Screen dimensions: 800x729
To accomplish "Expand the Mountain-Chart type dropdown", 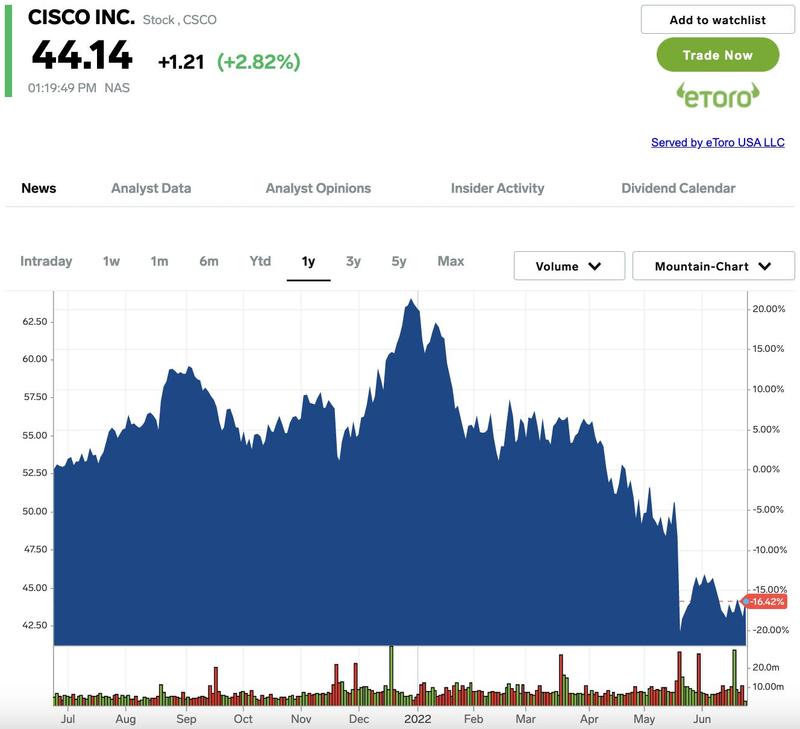I will (713, 266).
